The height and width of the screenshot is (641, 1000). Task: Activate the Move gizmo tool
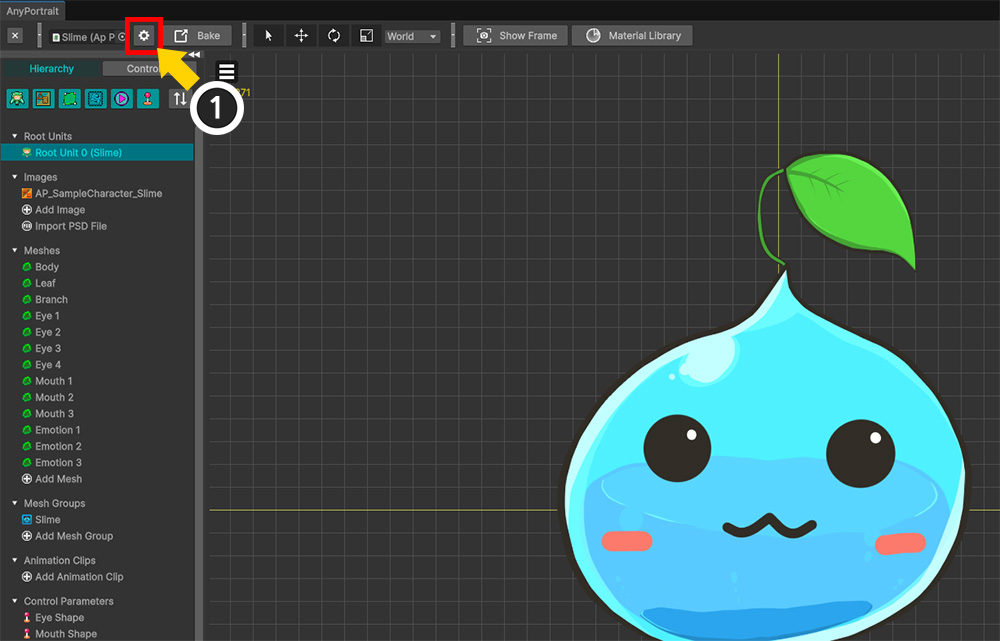[x=301, y=36]
